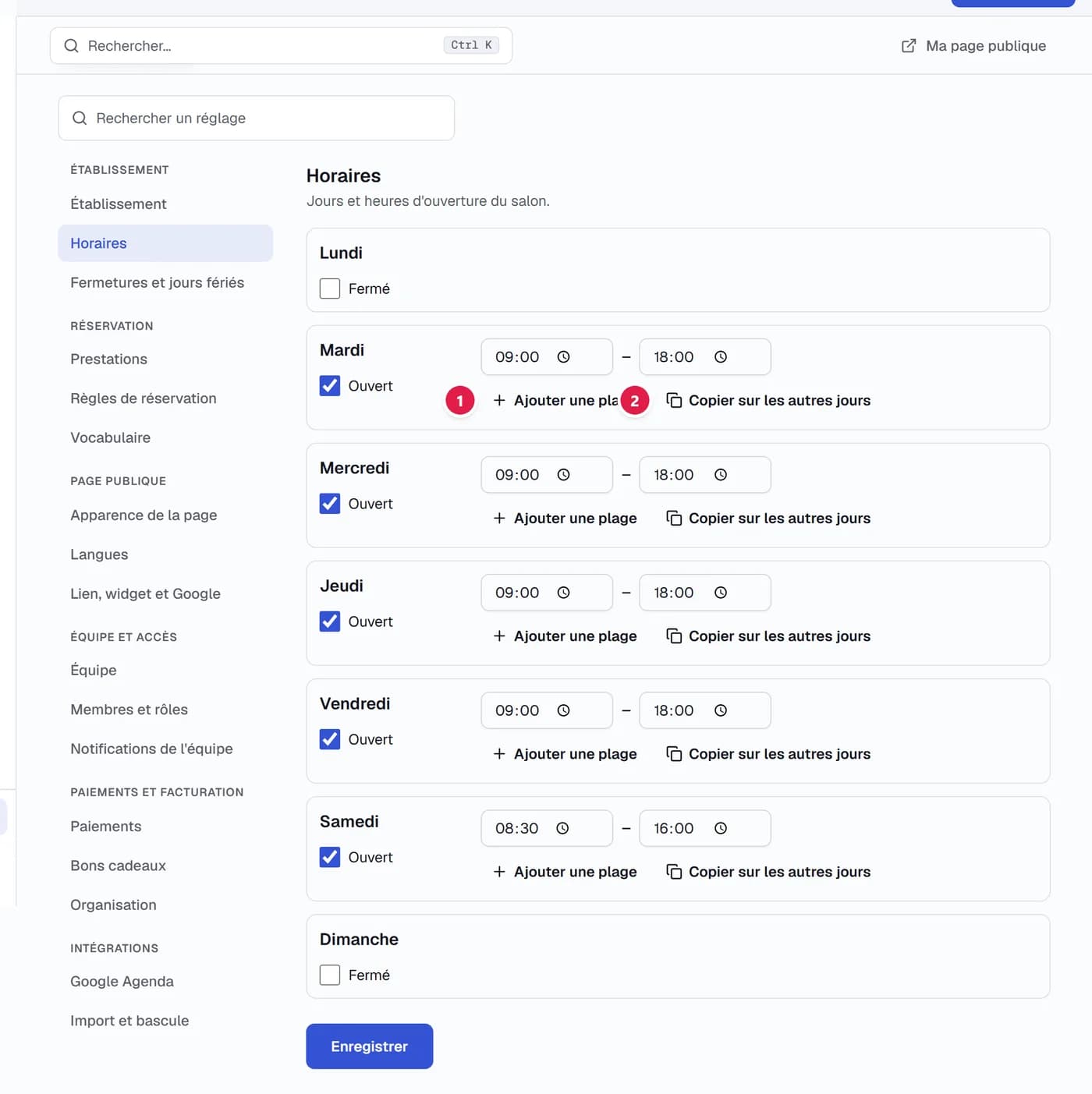Click the Enregistrer button

click(x=370, y=1046)
